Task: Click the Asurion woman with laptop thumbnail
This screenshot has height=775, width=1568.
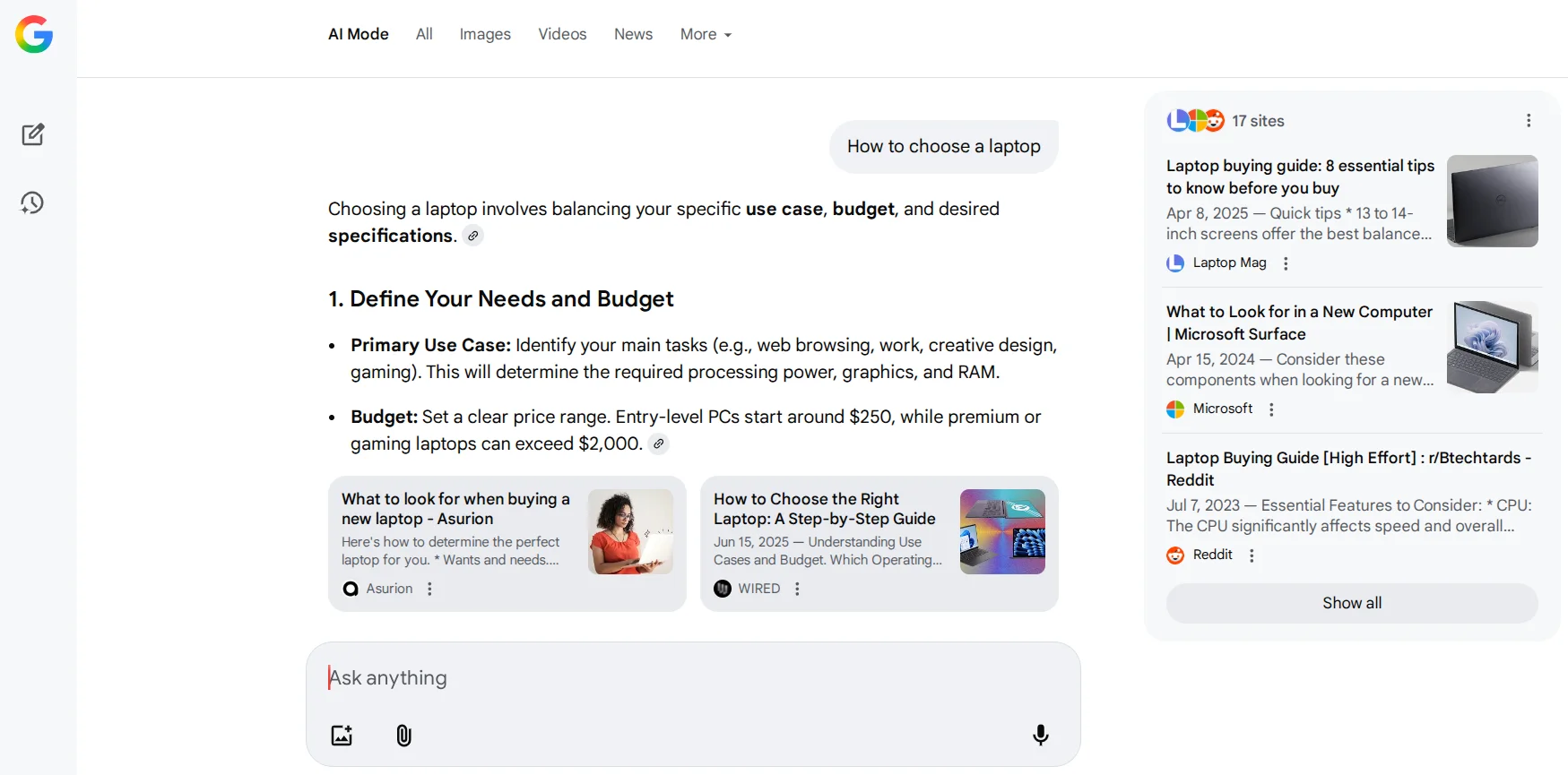Action: (x=630, y=531)
